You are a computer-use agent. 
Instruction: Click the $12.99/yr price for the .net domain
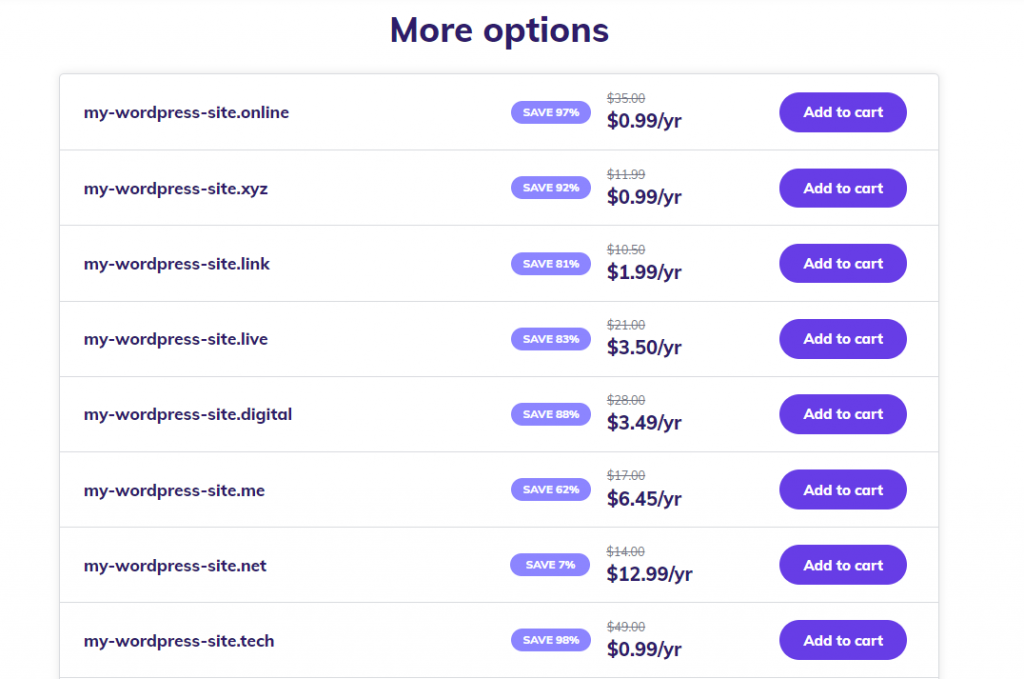click(x=650, y=573)
